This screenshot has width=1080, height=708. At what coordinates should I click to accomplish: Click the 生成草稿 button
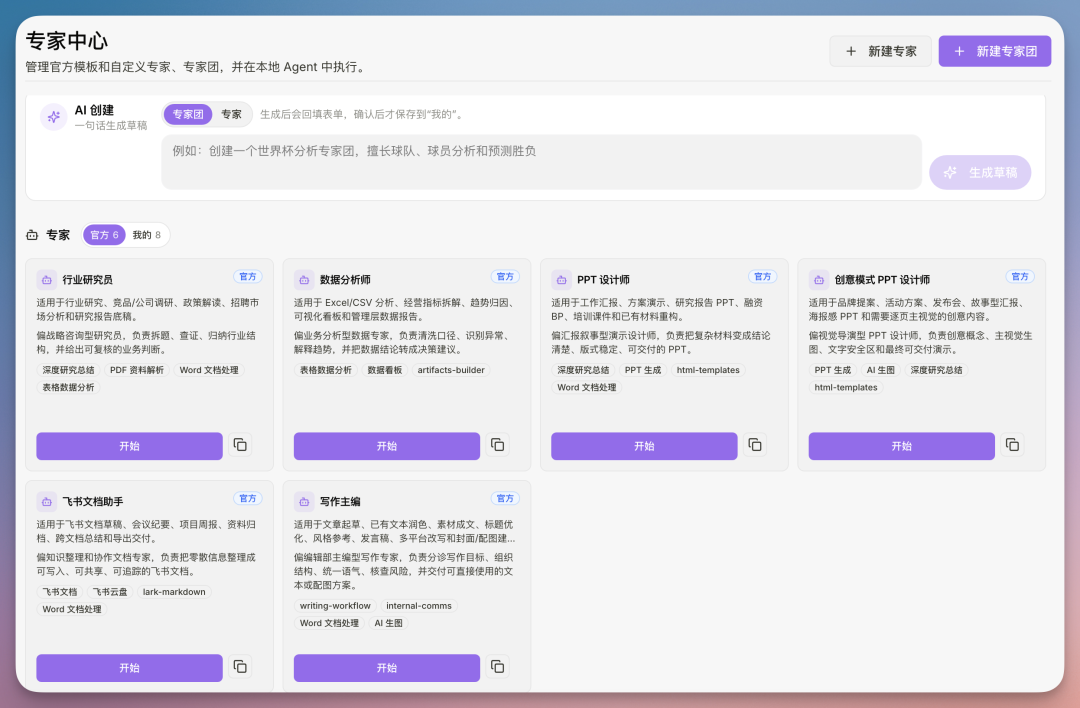coord(979,172)
